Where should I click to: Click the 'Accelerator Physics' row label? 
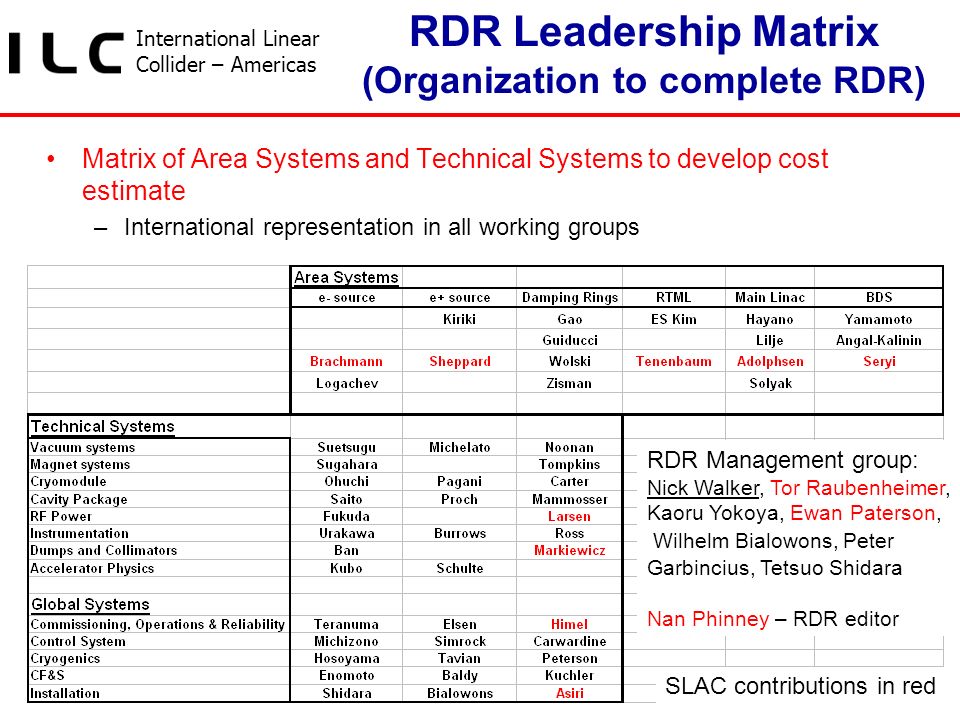click(x=92, y=568)
